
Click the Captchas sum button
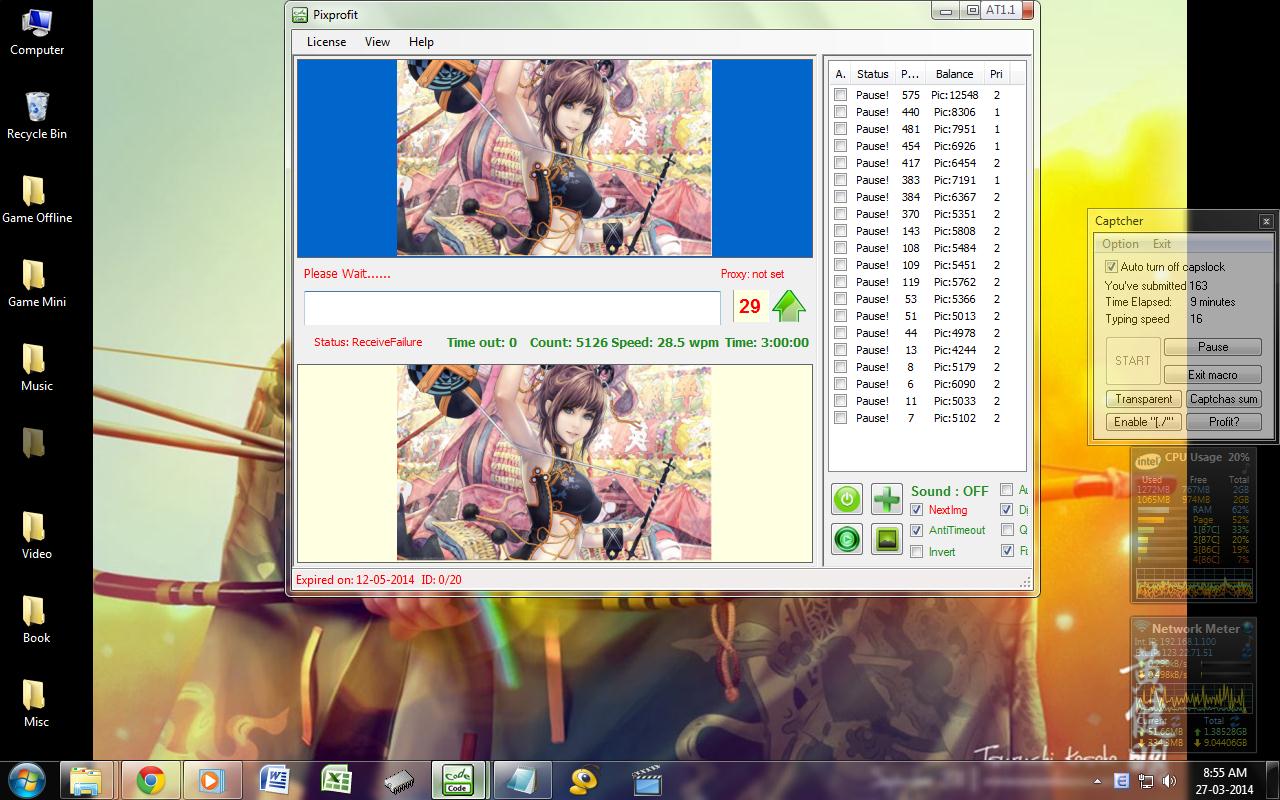pos(1224,399)
